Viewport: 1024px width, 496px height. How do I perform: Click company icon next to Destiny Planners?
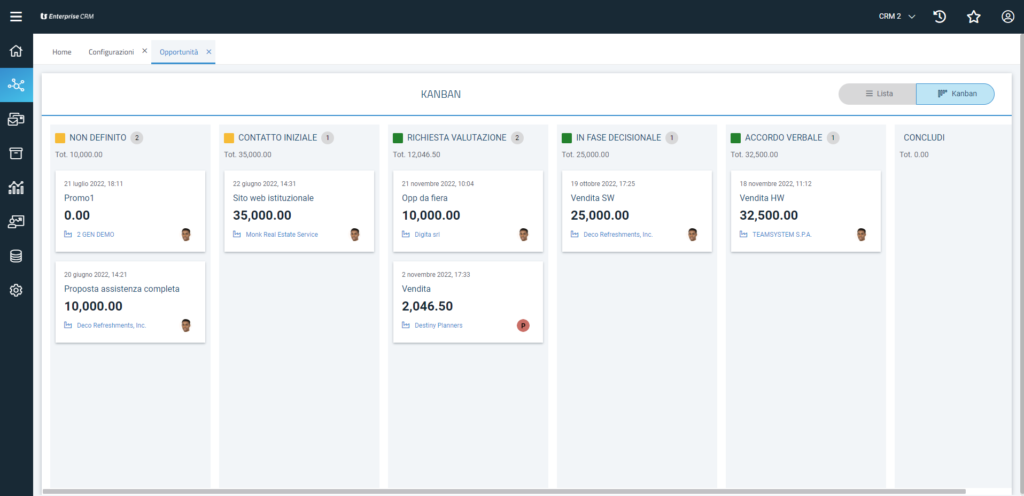click(x=406, y=325)
